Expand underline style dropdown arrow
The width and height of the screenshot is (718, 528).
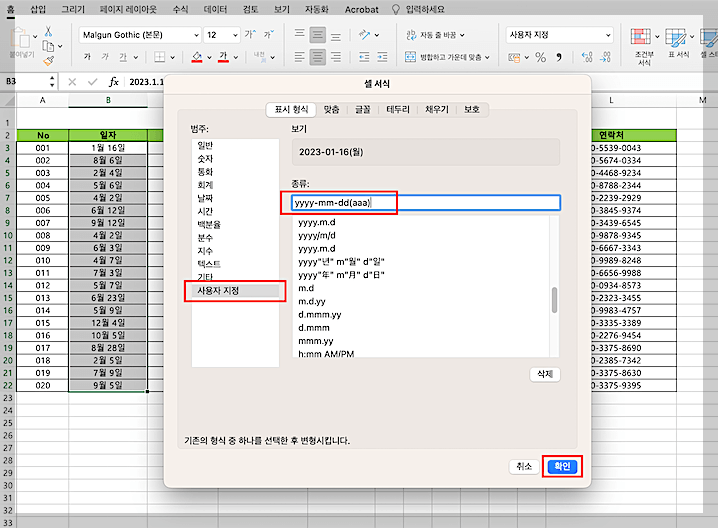point(136,58)
